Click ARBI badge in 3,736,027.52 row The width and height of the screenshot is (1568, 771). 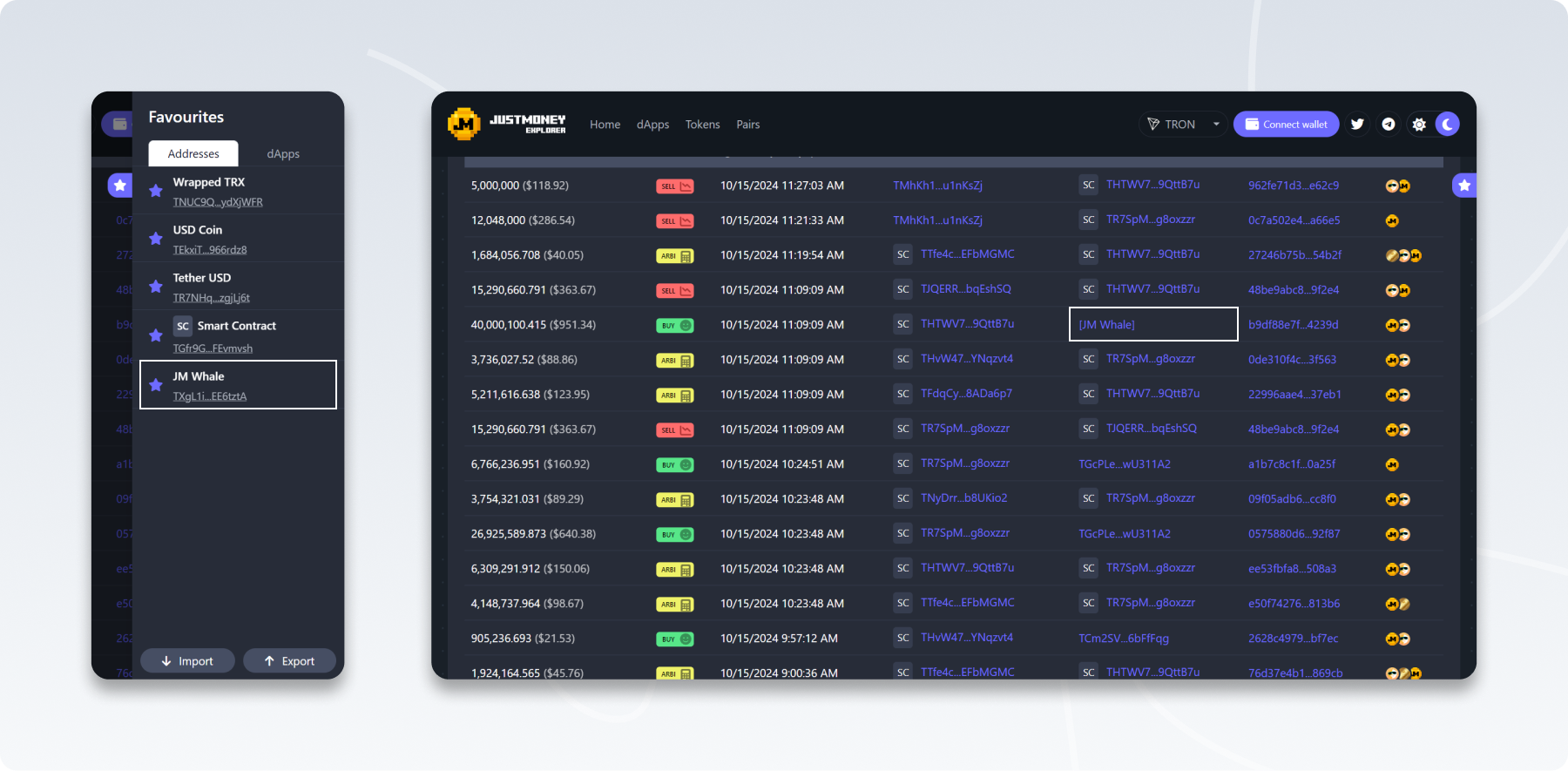[675, 361]
